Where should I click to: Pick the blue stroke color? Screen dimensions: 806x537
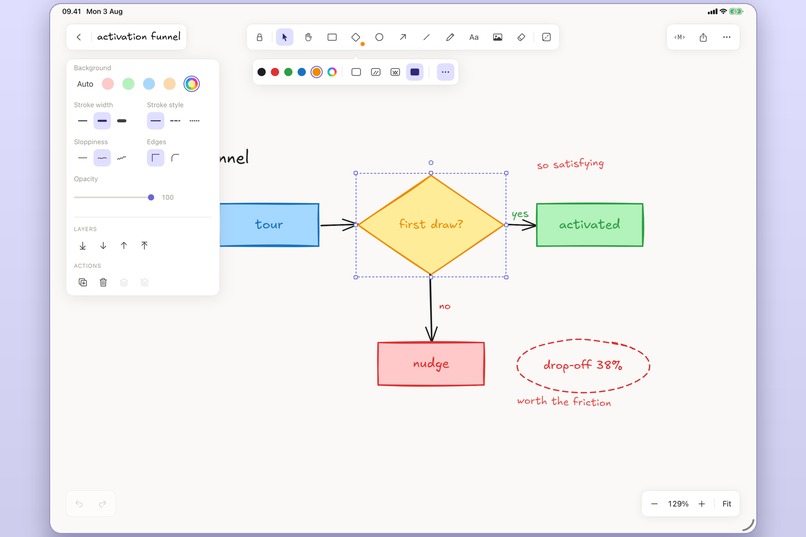pyautogui.click(x=302, y=72)
